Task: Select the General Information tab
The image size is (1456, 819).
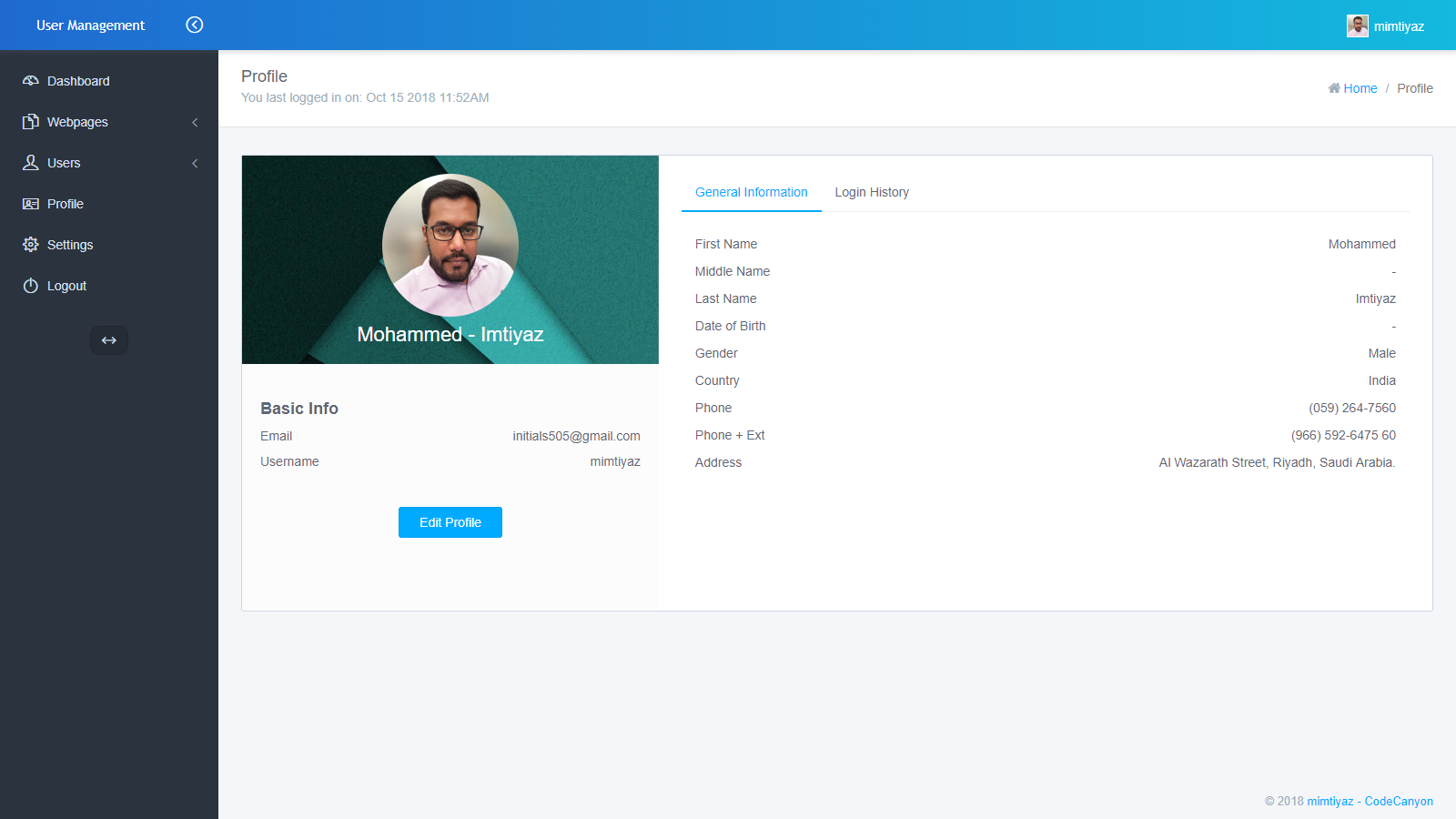Action: [x=751, y=192]
